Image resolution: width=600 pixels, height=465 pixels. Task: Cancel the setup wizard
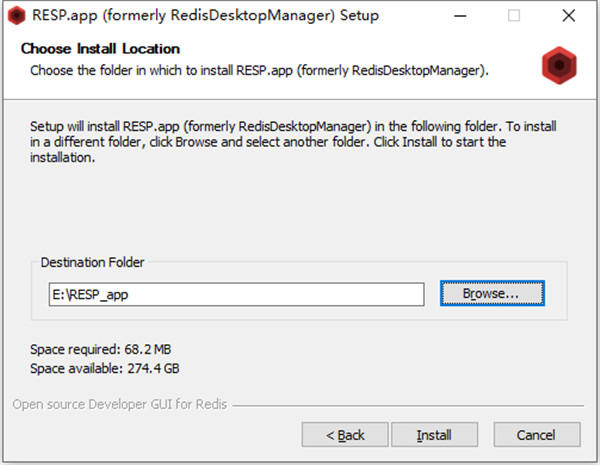tap(537, 435)
